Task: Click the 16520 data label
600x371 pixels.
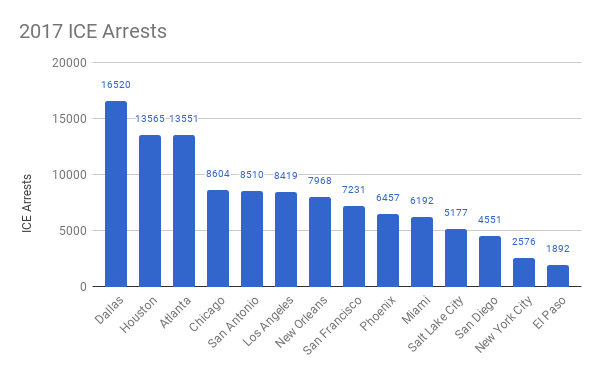Action: click(116, 85)
